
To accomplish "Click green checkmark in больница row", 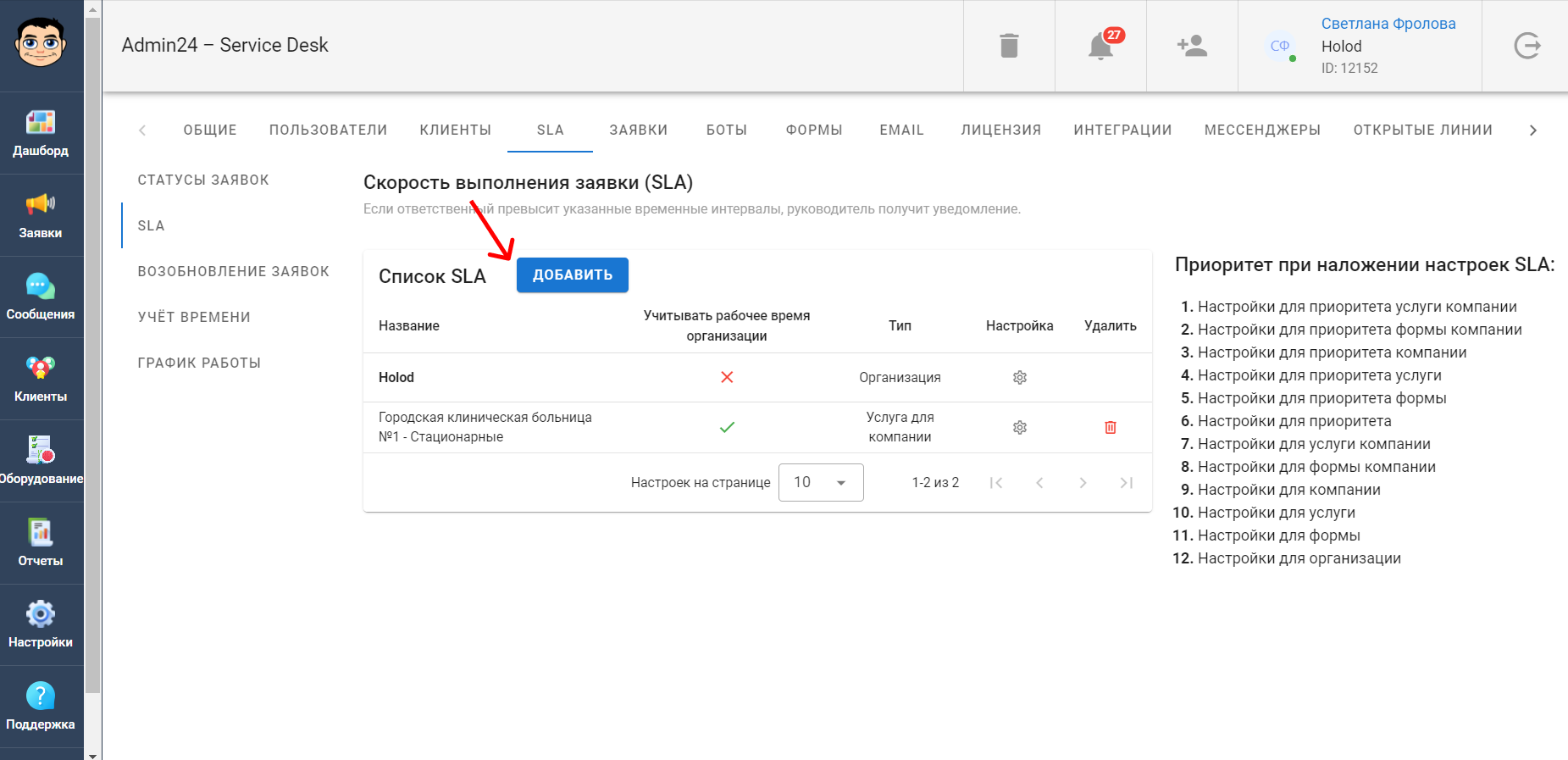I will 727,428.
